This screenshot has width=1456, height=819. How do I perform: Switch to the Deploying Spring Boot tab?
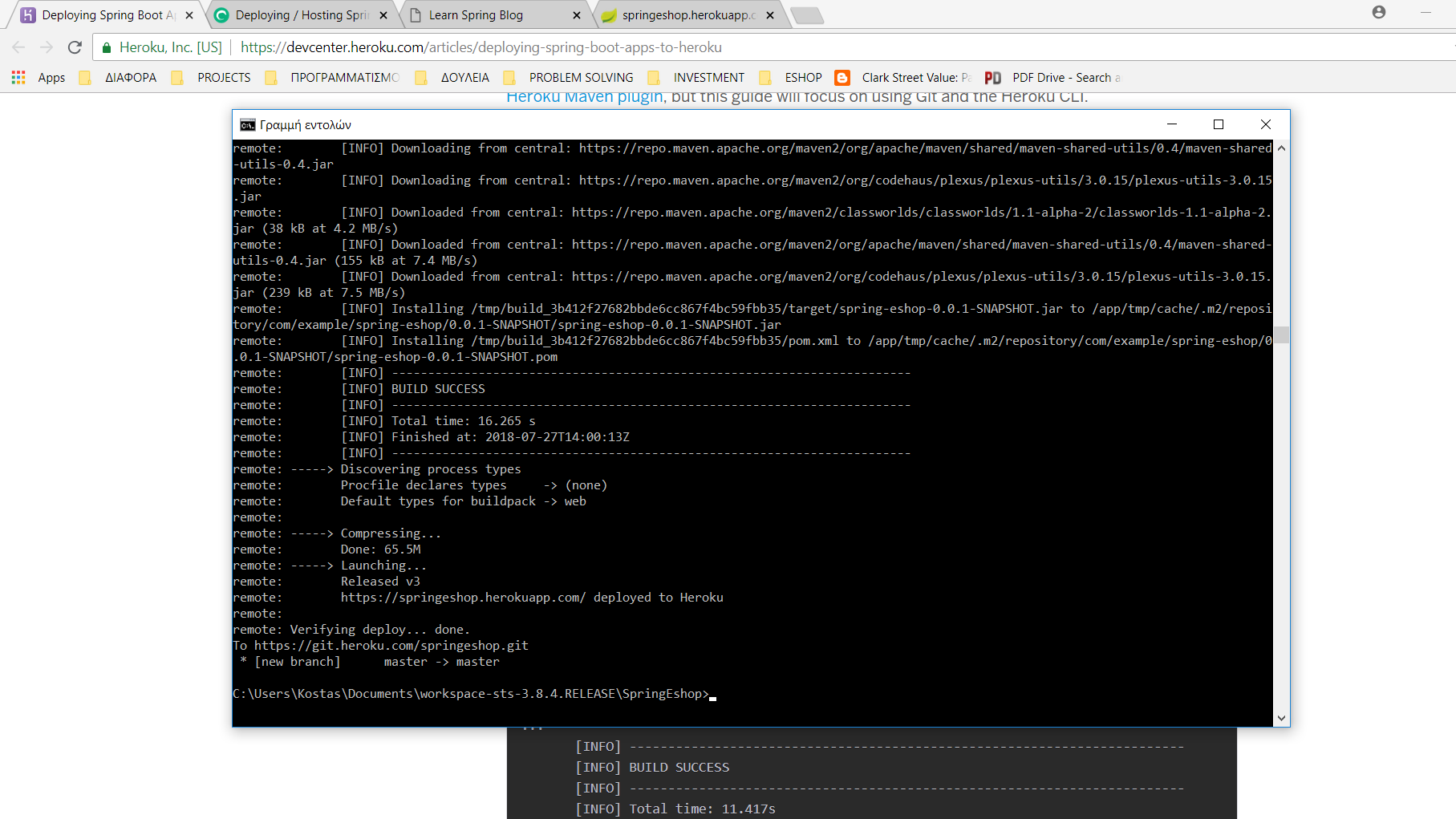coord(104,15)
